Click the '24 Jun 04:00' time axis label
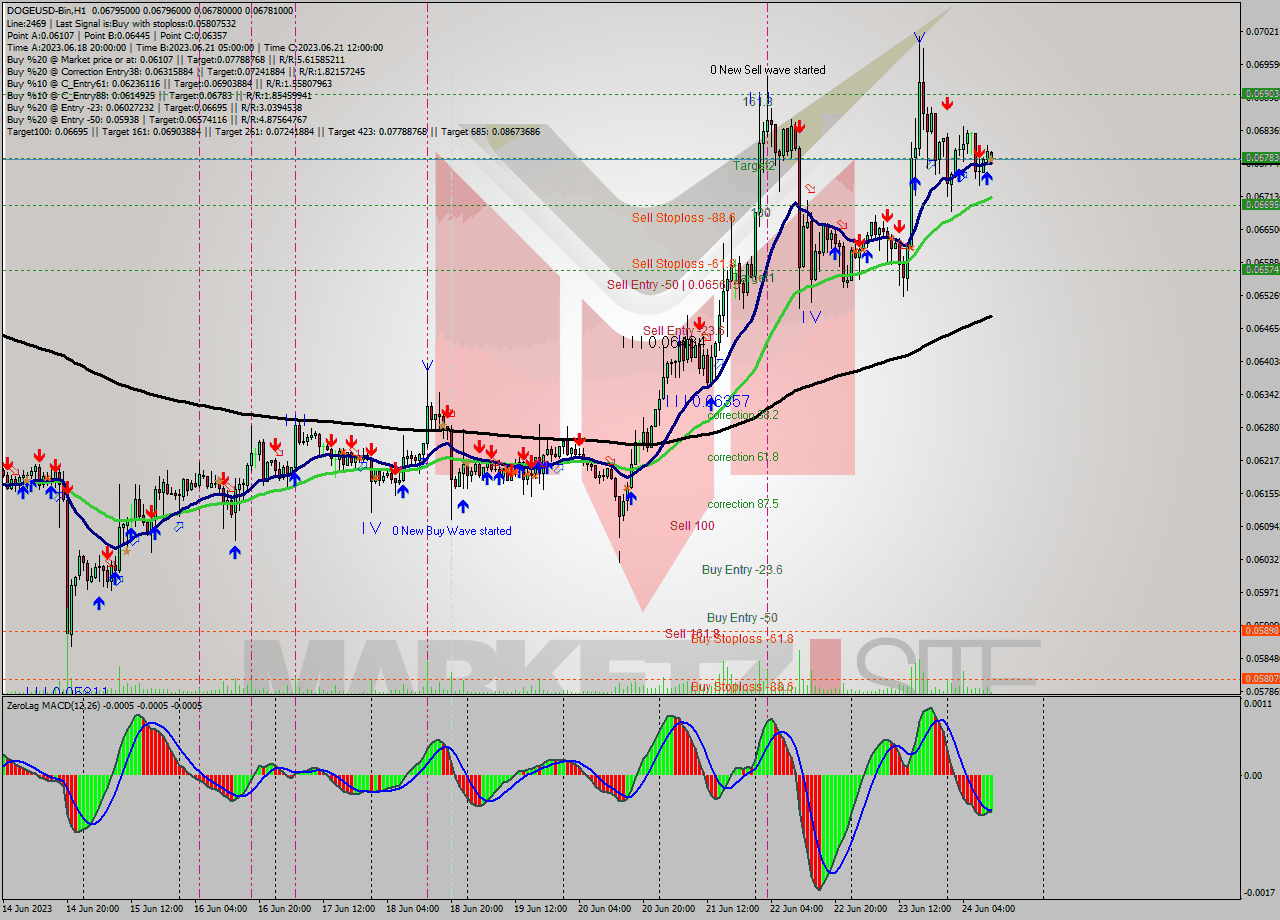The image size is (1280, 920). point(988,909)
